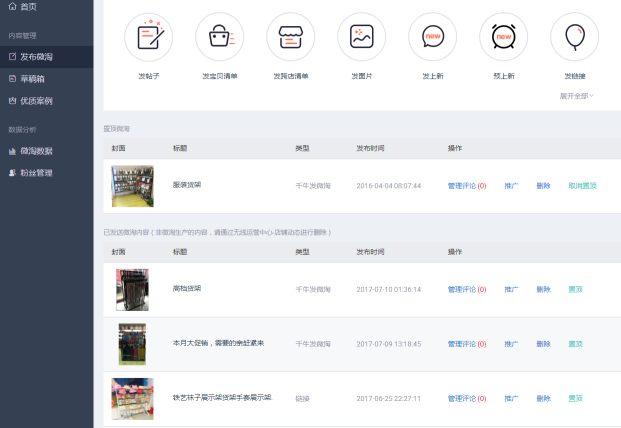Click 删除 for 铁艺袜子展示架 post
Image resolution: width=621 pixels, height=428 pixels.
(x=543, y=398)
